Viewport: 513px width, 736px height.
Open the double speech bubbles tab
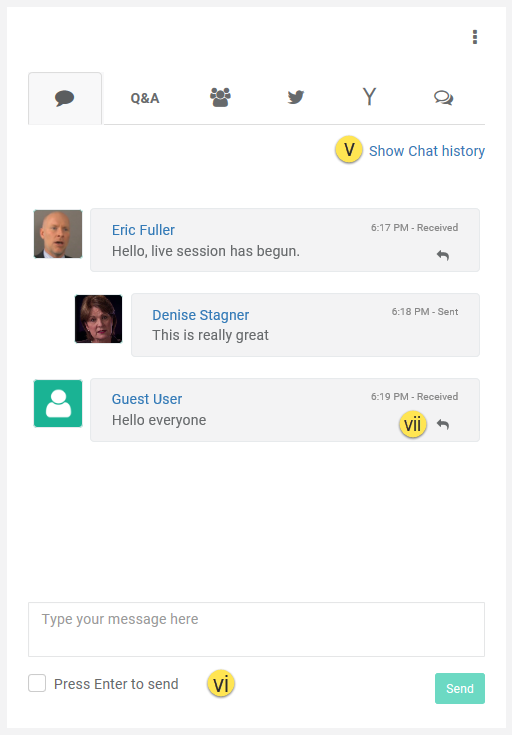[x=444, y=98]
